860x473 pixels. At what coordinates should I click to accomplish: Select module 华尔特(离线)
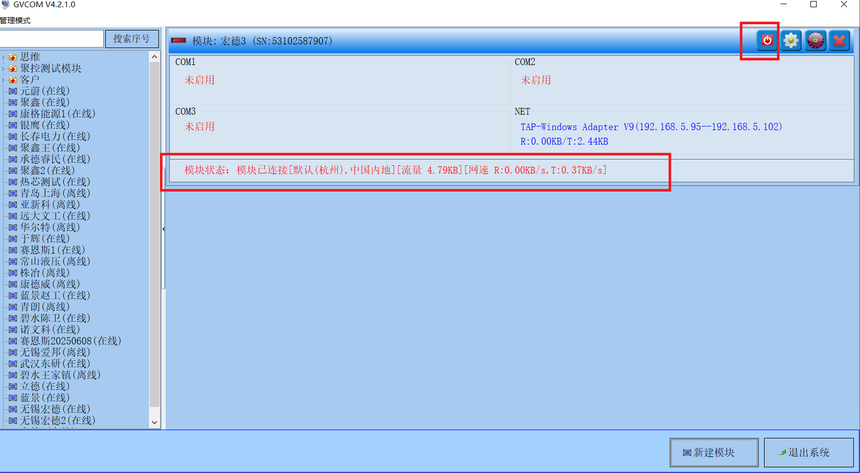coord(50,227)
